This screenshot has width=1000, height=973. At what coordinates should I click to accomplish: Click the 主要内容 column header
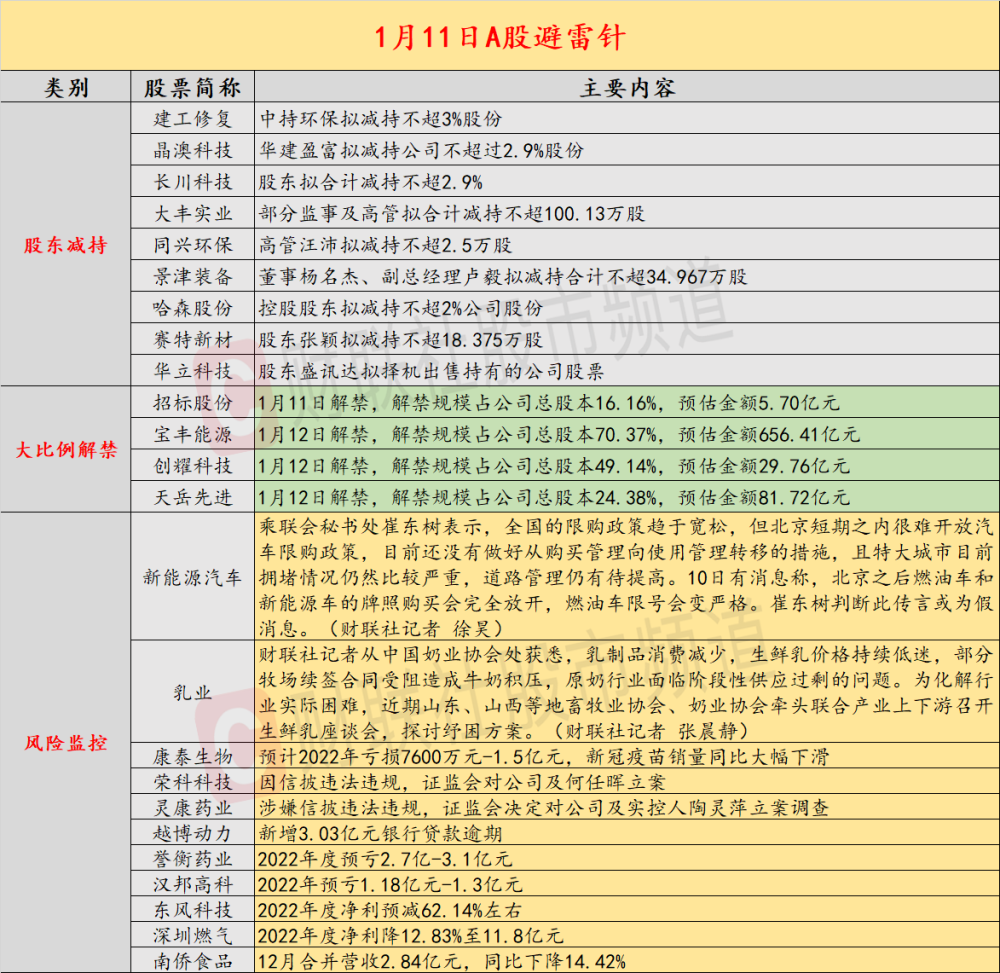click(x=627, y=87)
